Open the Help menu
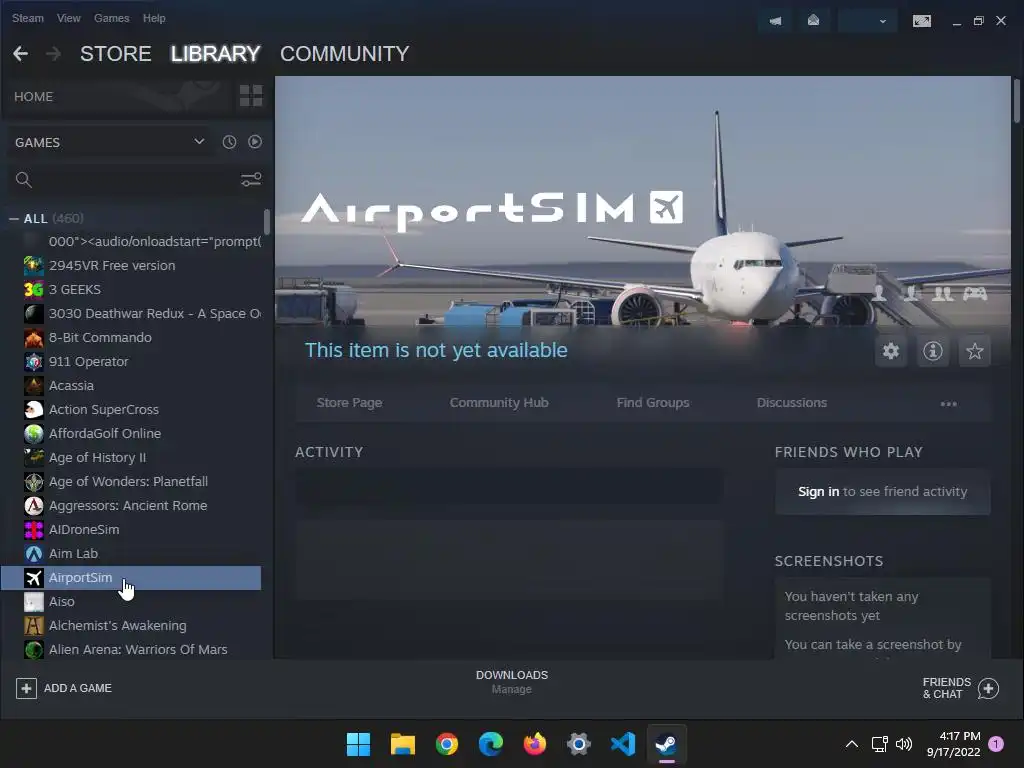1024x768 pixels. (x=154, y=18)
